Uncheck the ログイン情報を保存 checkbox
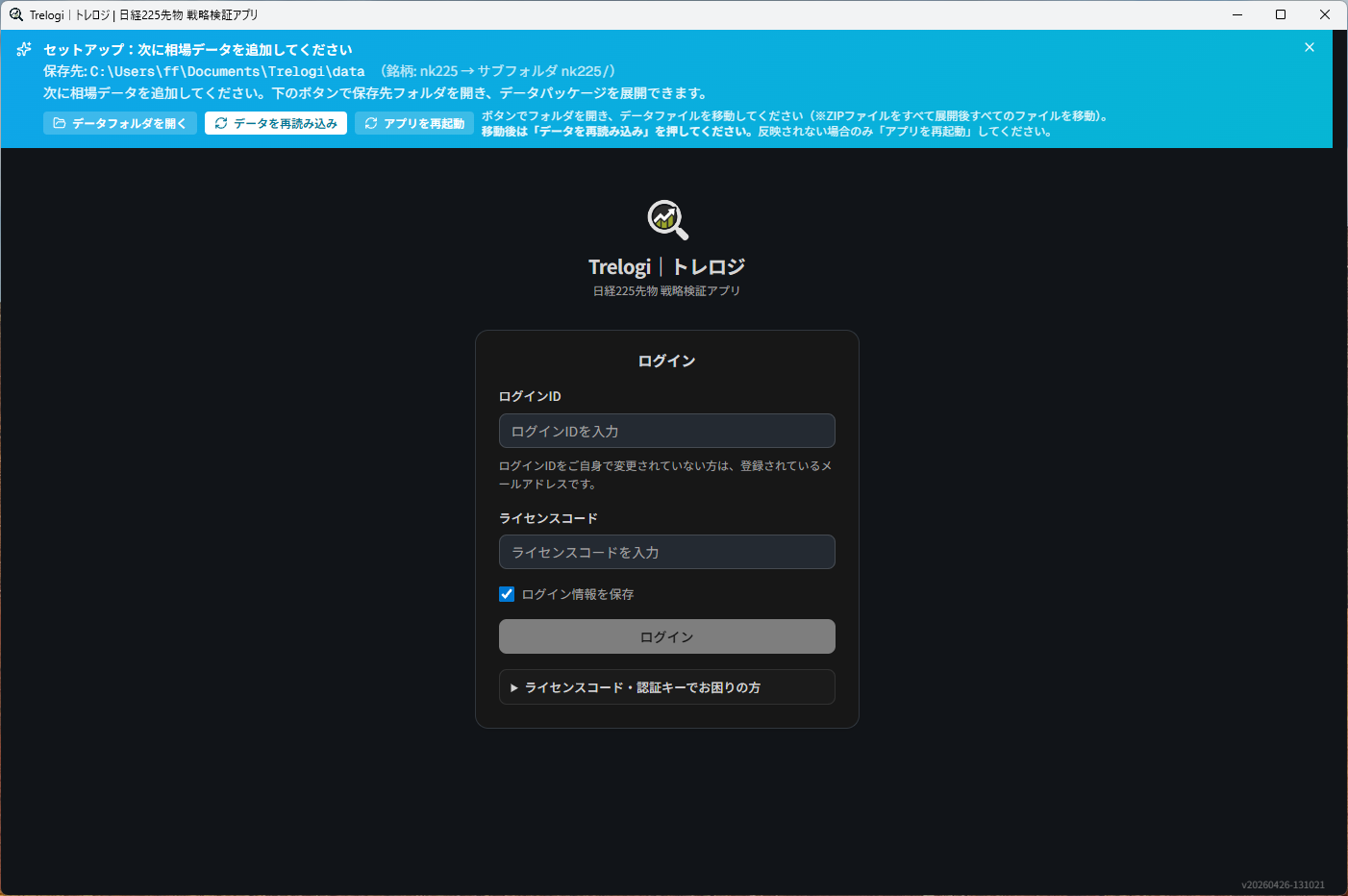The width and height of the screenshot is (1348, 896). (x=507, y=594)
